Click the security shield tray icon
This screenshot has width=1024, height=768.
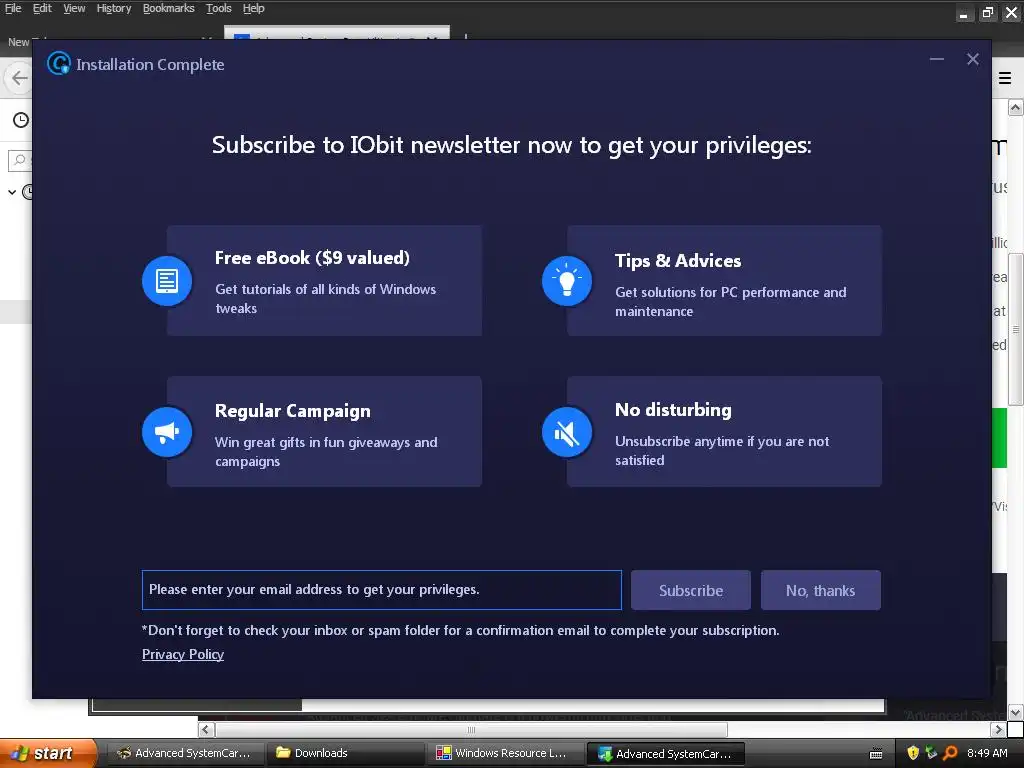(913, 753)
